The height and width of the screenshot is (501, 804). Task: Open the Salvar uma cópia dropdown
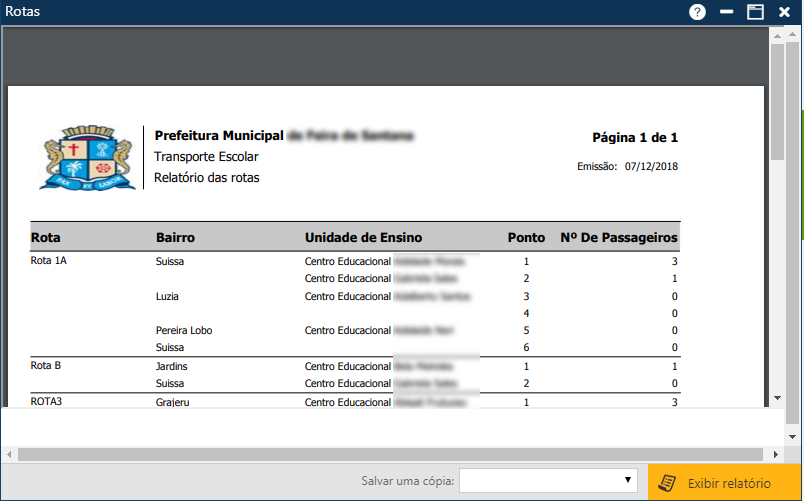click(x=548, y=480)
